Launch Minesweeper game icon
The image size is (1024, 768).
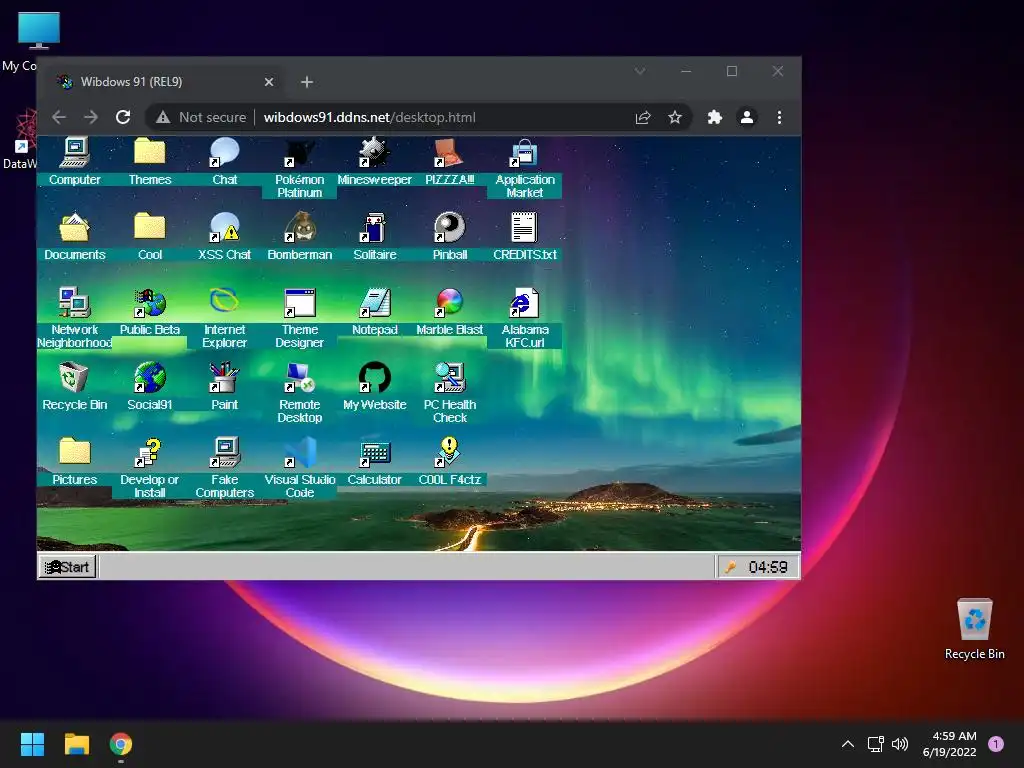click(x=375, y=162)
